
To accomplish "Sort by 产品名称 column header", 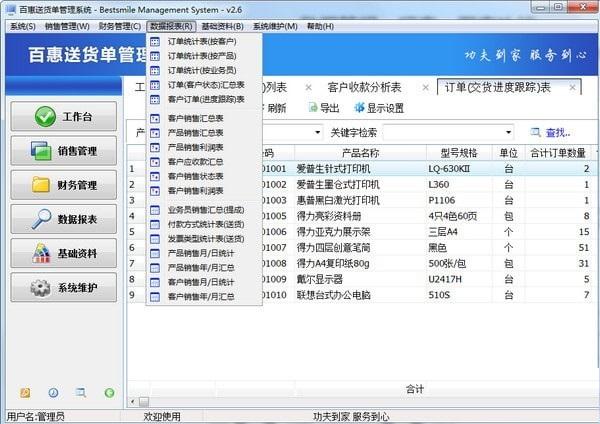I will pos(360,153).
